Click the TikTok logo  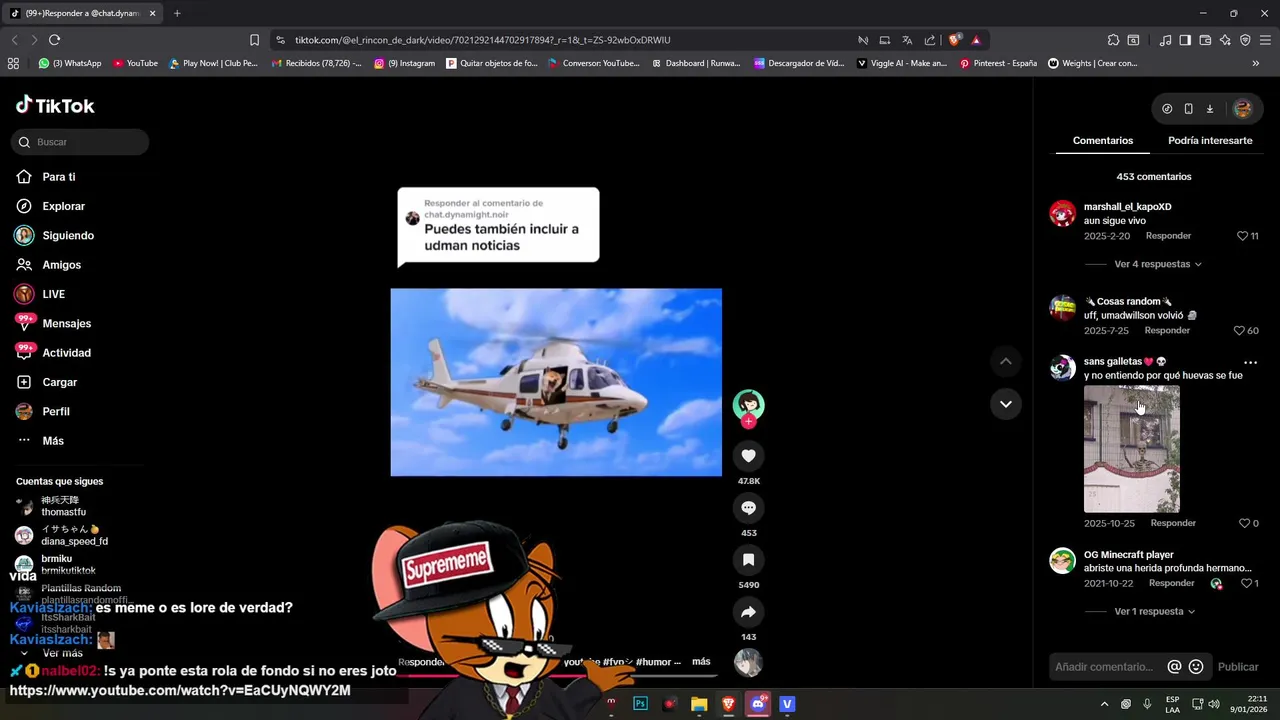tap(55, 105)
